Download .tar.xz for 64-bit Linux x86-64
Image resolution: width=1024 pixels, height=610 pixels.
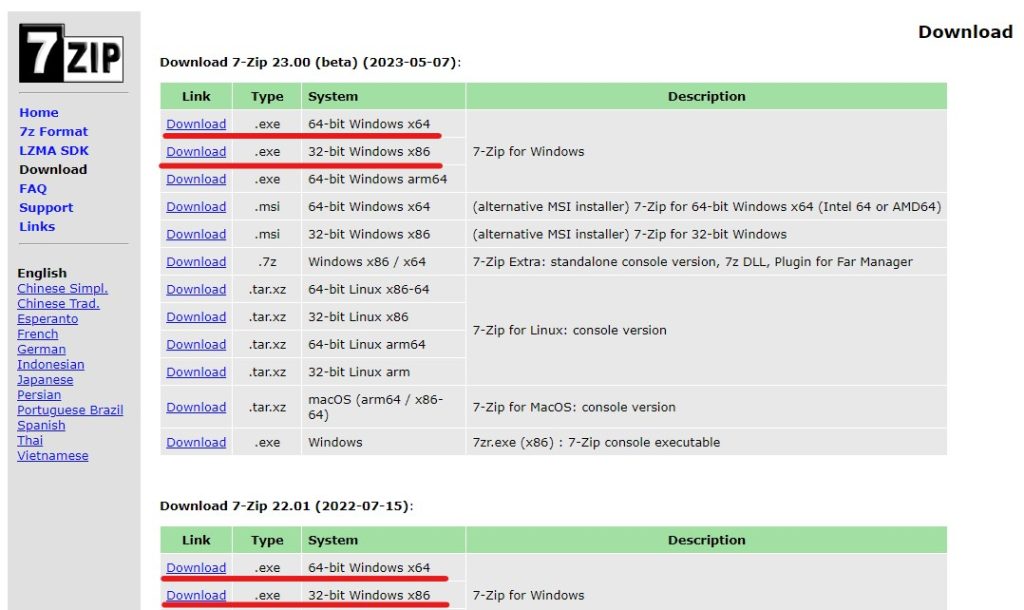[196, 289]
